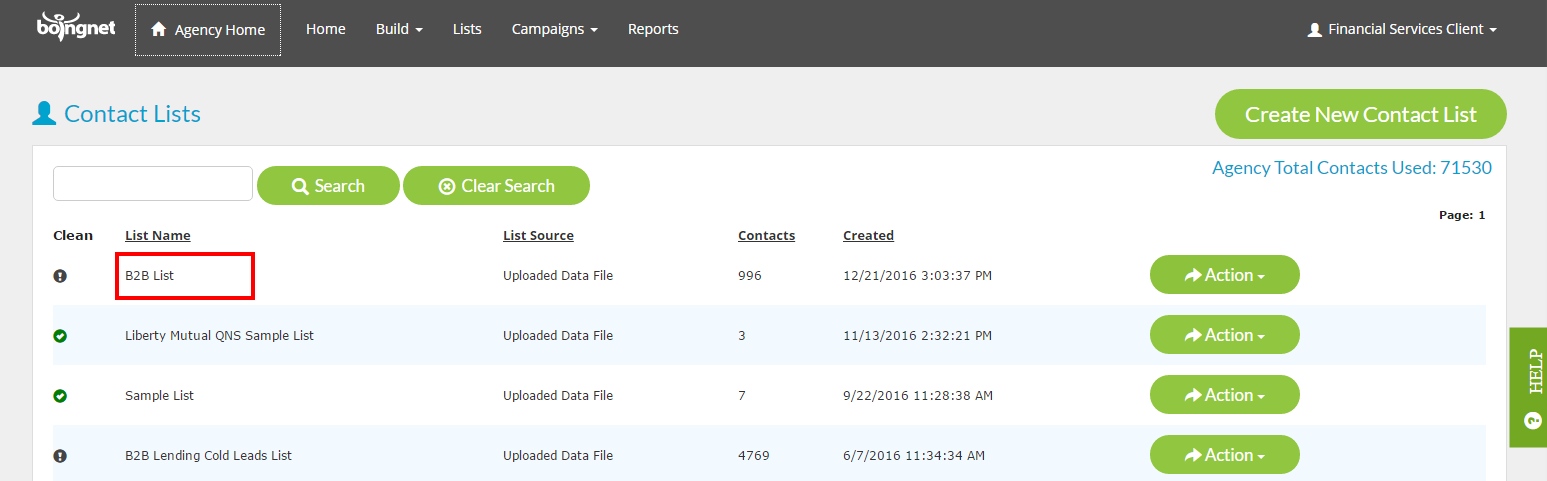Open the Financial Services Client account dropdown
Image resolution: width=1547 pixels, height=481 pixels.
(1402, 30)
